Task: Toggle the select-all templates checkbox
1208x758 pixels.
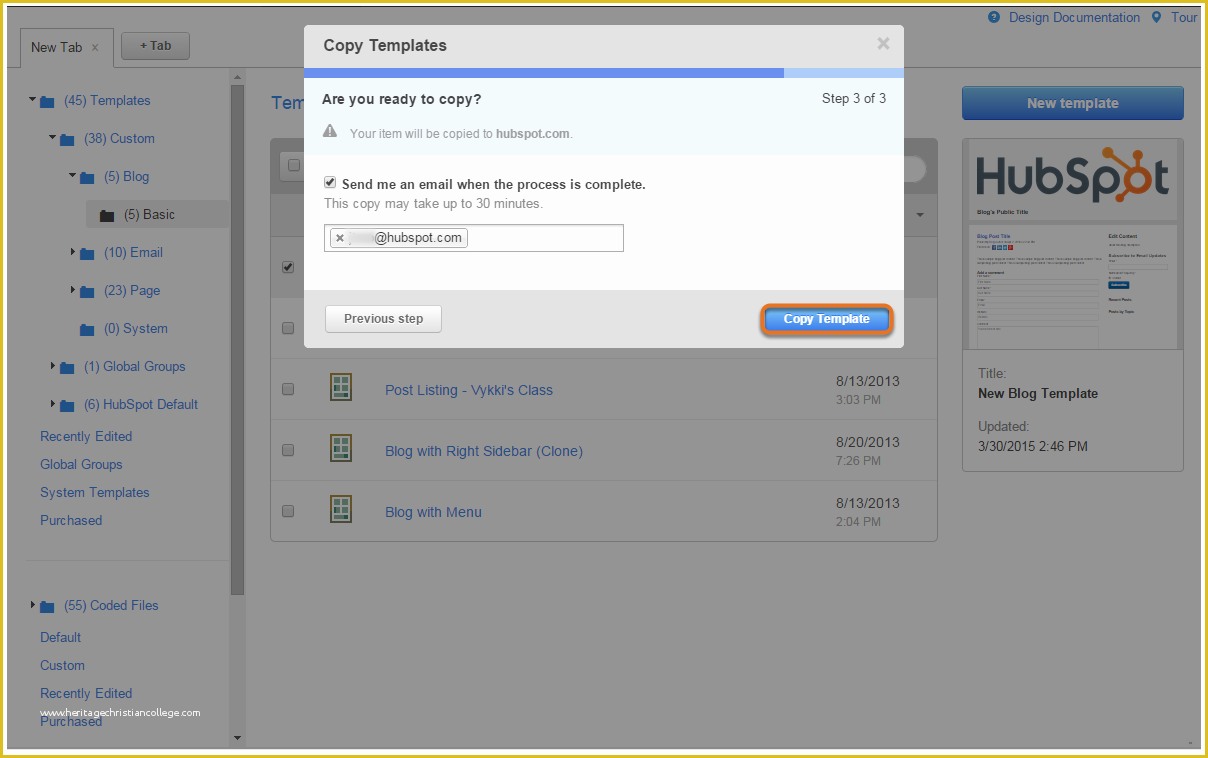Action: point(294,165)
